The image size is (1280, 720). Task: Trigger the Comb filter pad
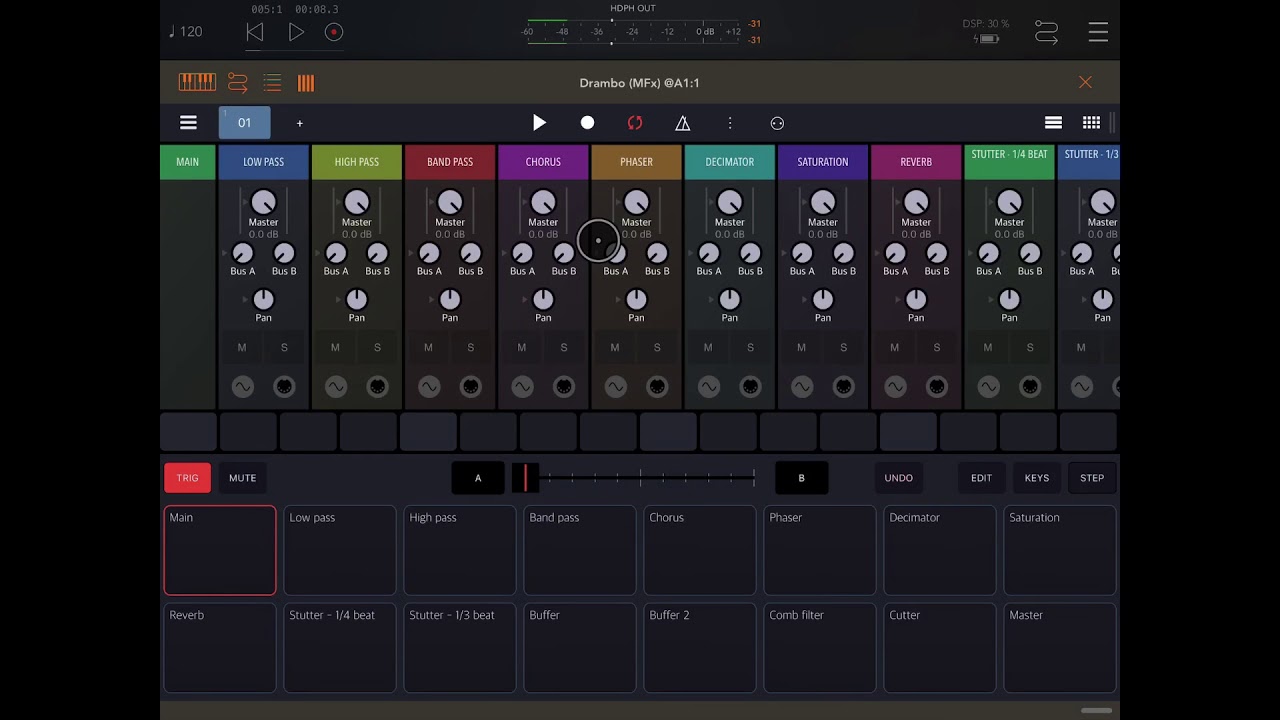[x=820, y=648]
